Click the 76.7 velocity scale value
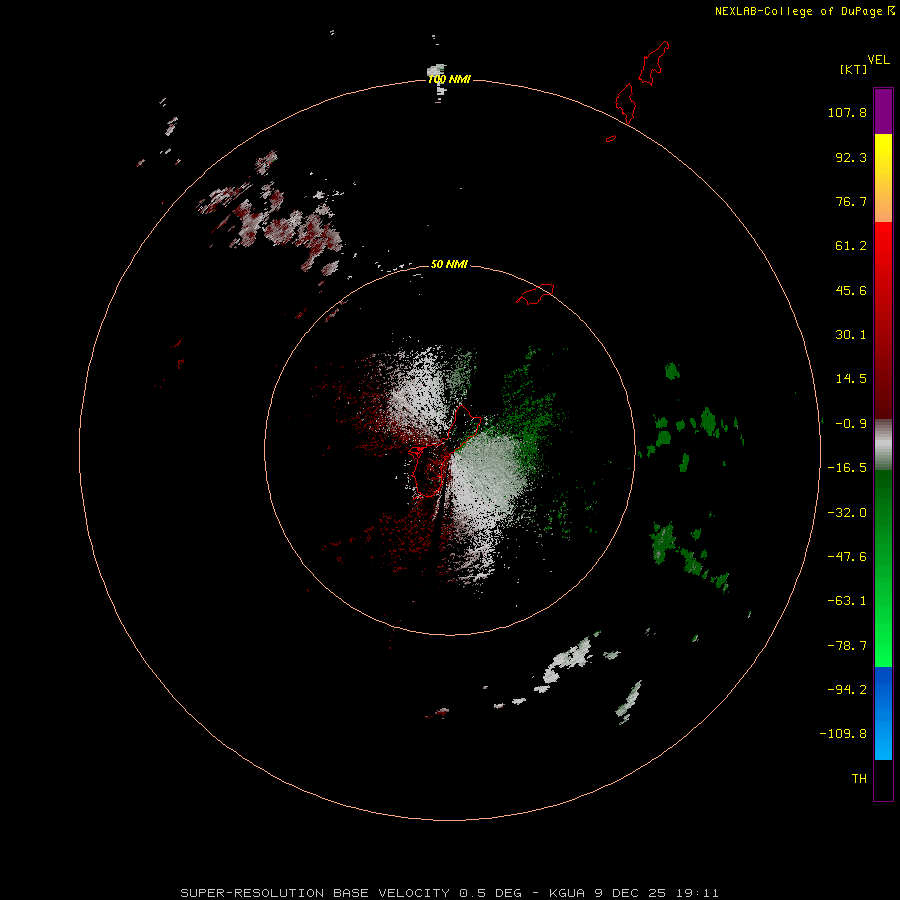The height and width of the screenshot is (900, 900). [x=851, y=201]
